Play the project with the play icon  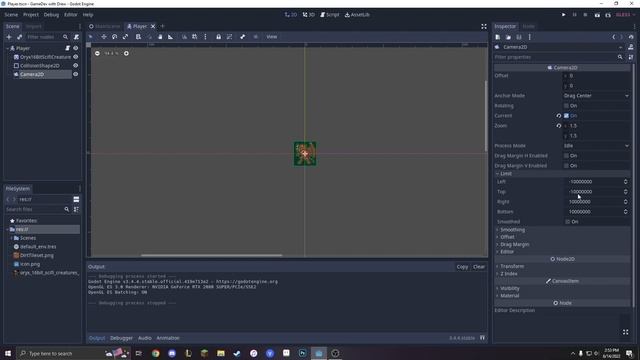[564, 15]
